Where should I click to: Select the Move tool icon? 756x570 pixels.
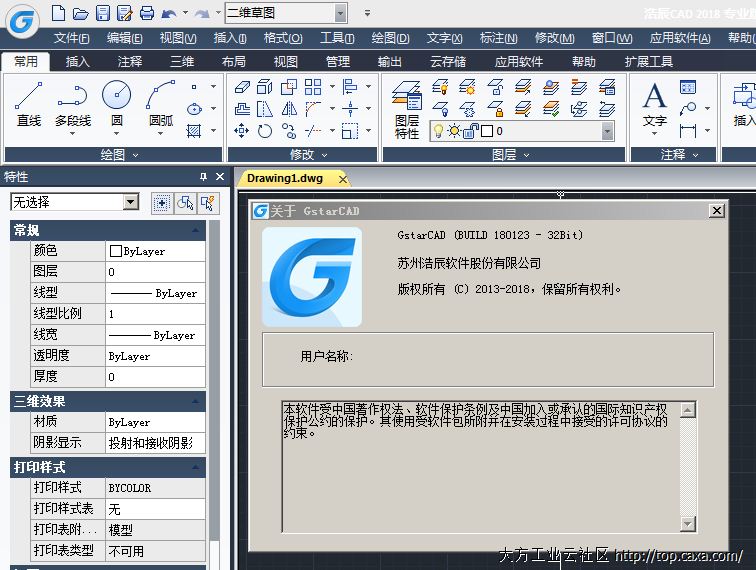tap(242, 131)
